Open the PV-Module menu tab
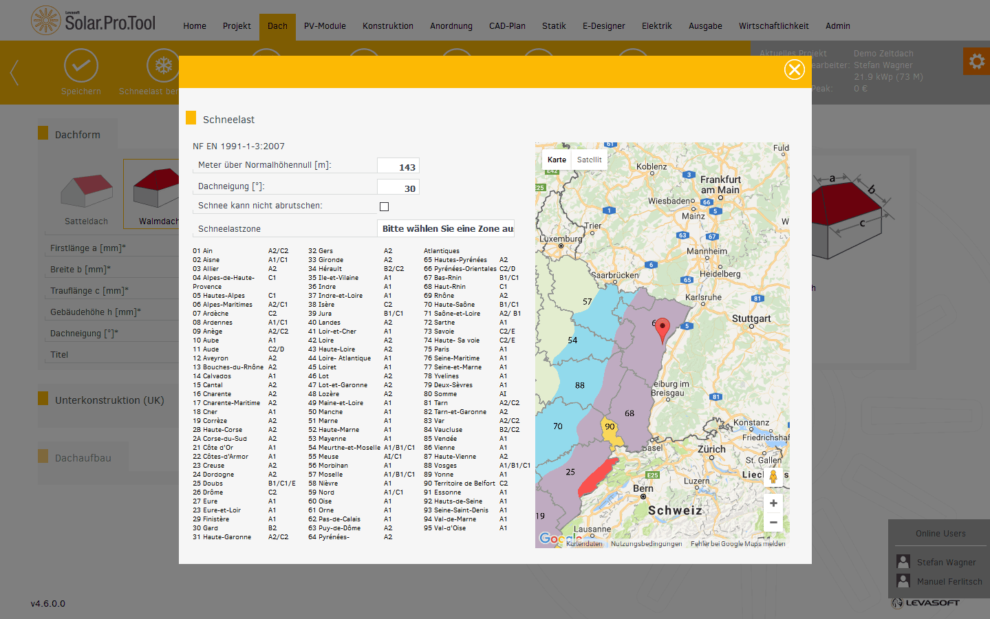Screen dimensions: 990x619 click(323, 26)
